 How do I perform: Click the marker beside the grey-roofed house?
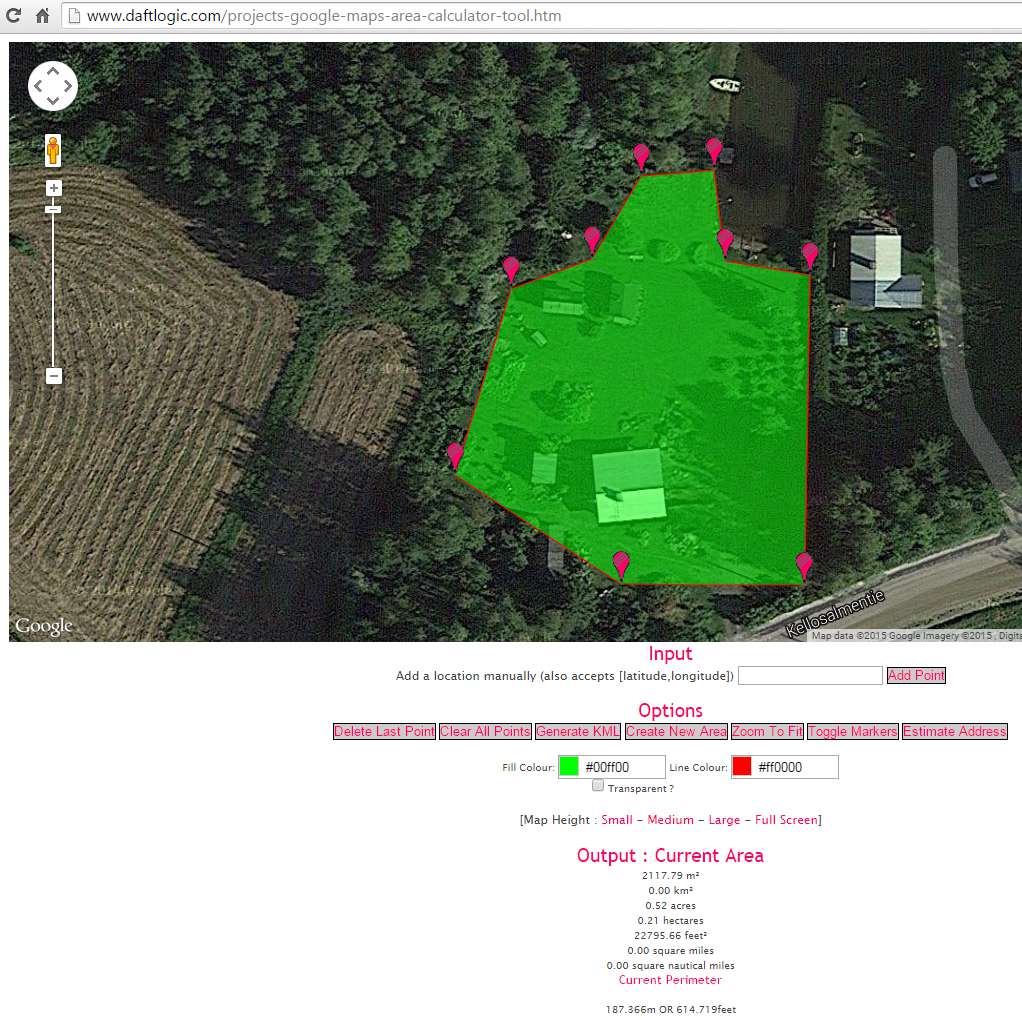pyautogui.click(x=810, y=255)
